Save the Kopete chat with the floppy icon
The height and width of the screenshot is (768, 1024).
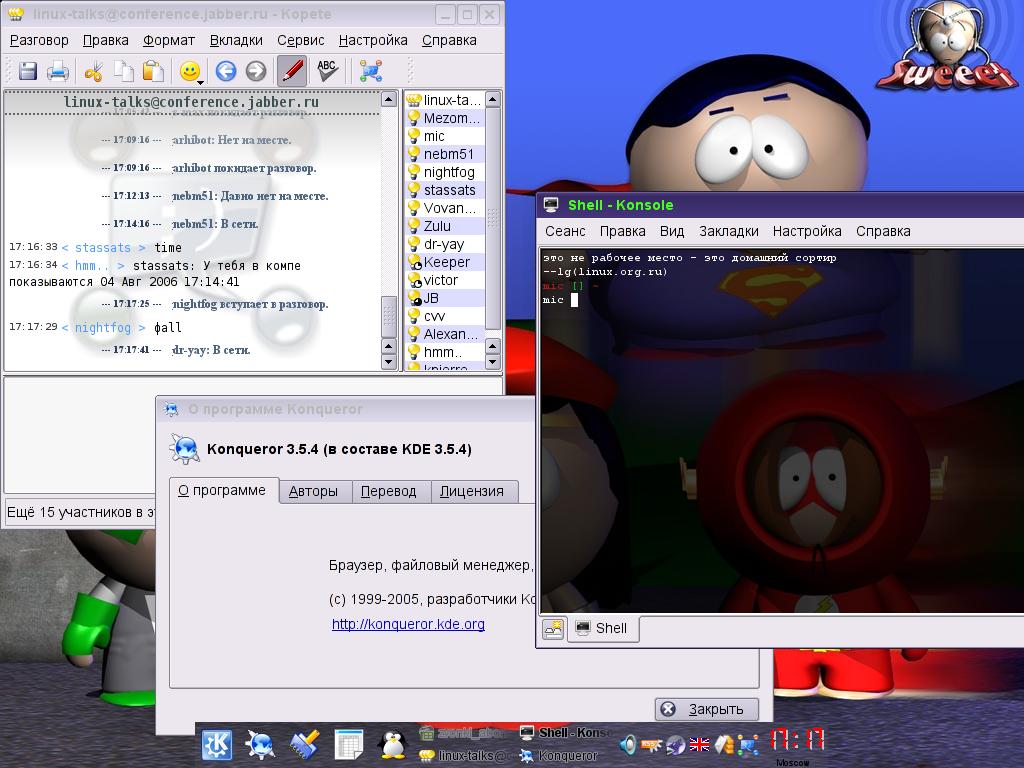click(x=27, y=71)
